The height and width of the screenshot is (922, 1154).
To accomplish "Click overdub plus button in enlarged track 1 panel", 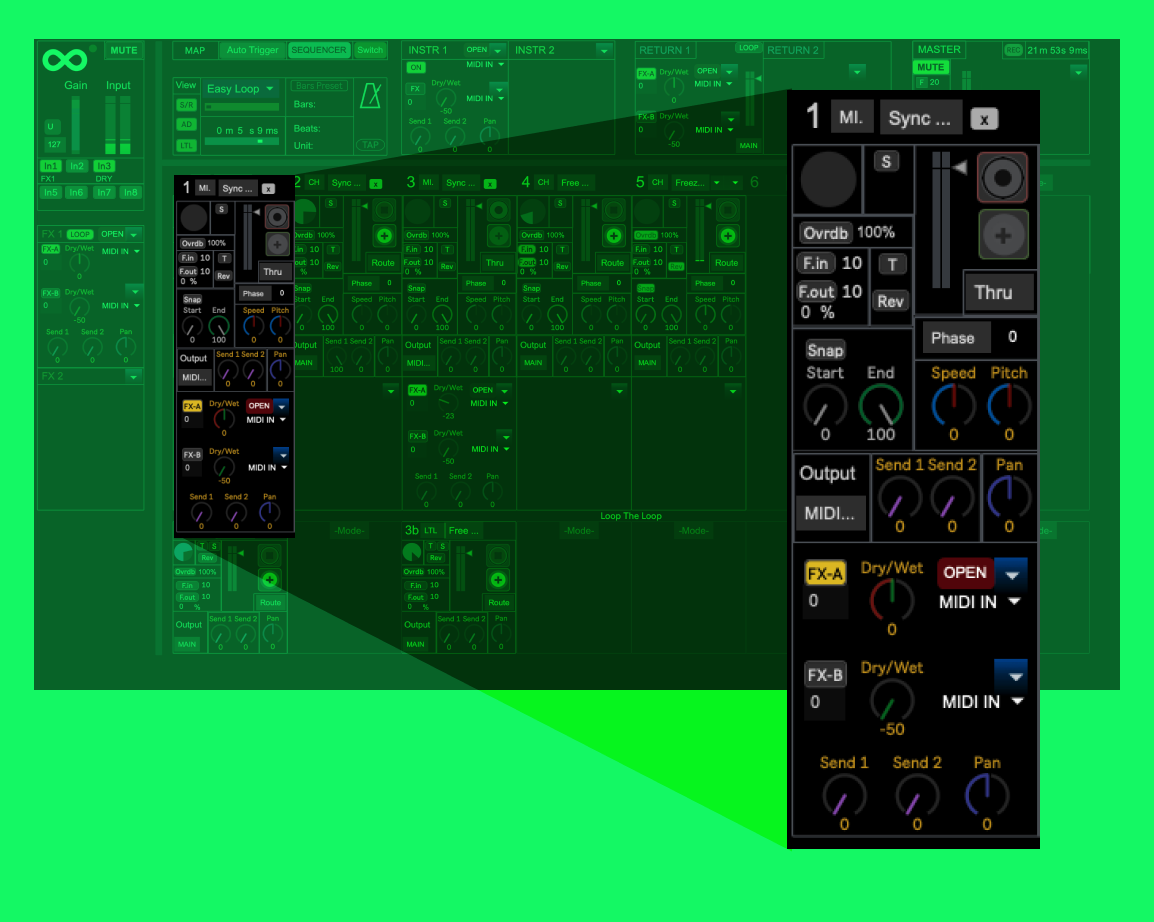I will pos(1002,235).
